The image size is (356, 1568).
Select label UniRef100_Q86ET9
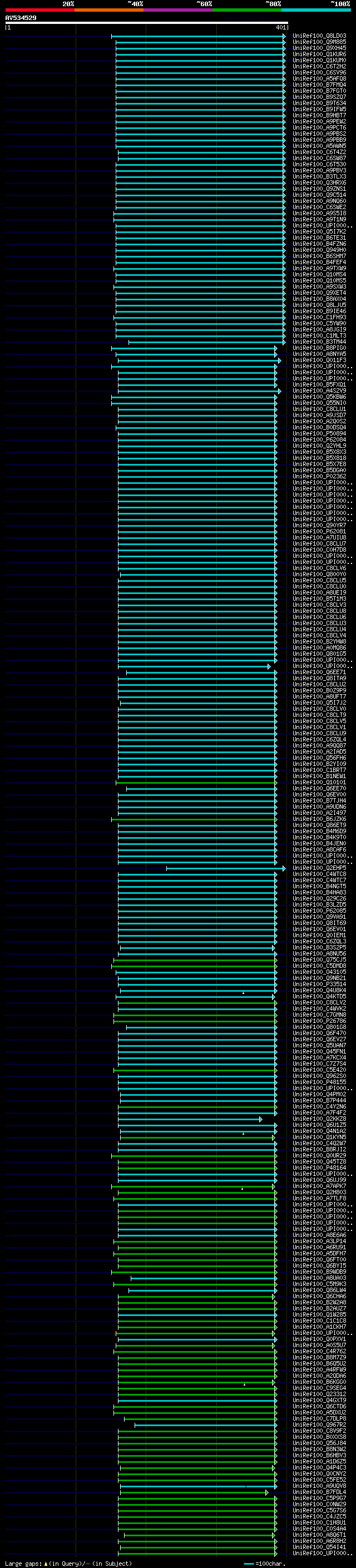(319, 826)
